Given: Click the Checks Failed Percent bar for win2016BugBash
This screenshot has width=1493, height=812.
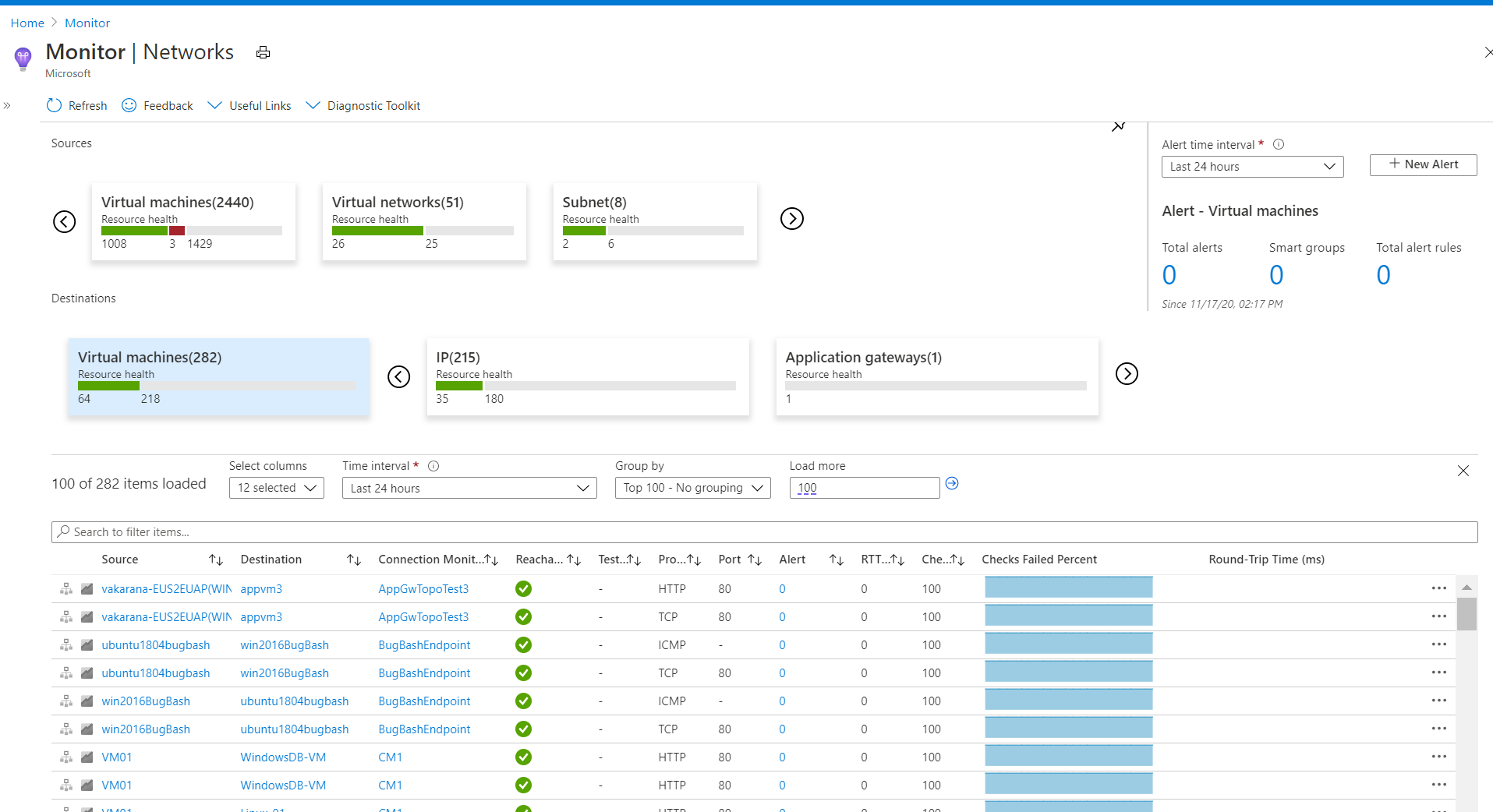Looking at the screenshot, I should 1068,700.
